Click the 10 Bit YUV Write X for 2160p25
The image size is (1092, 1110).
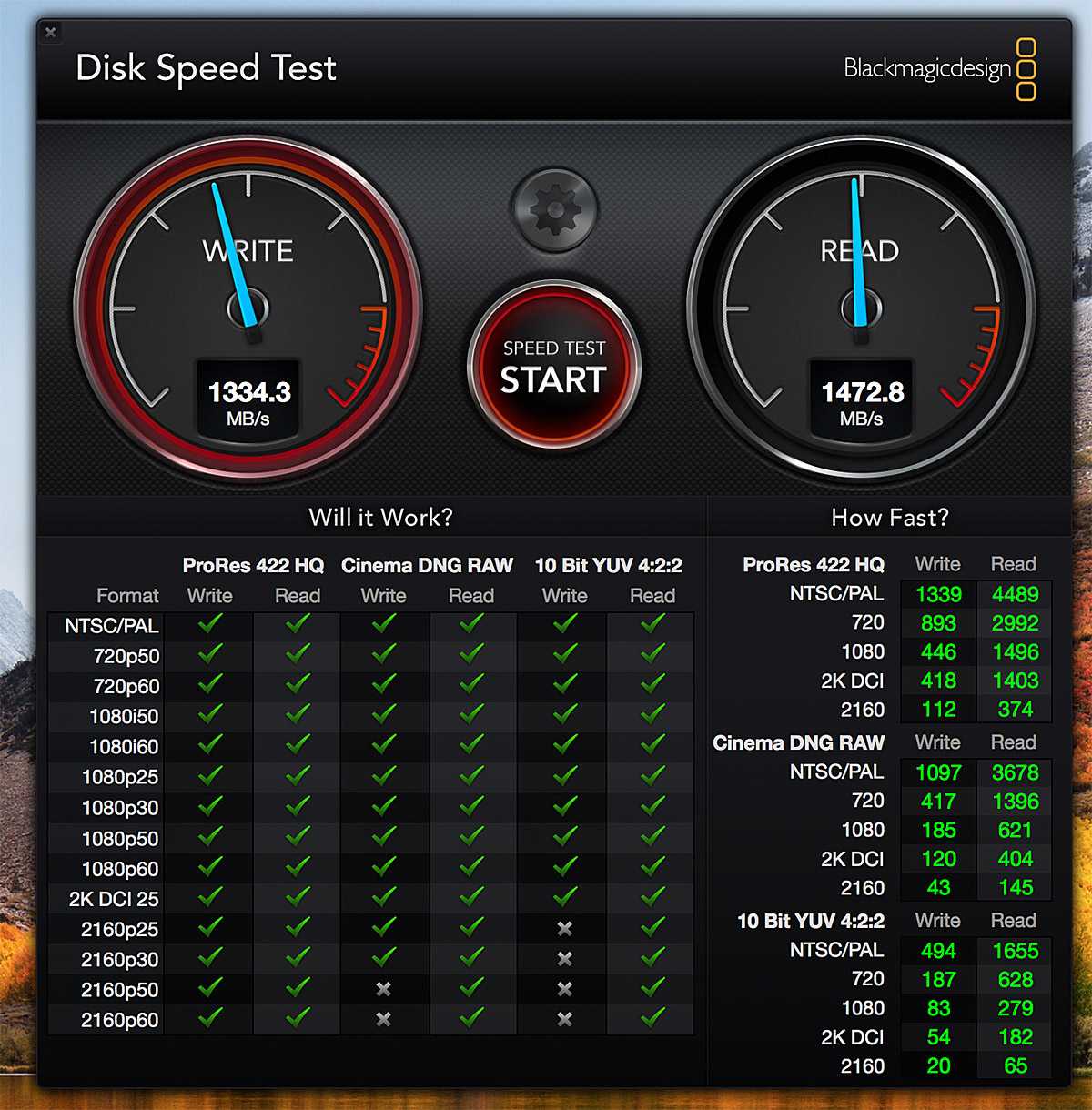click(564, 928)
